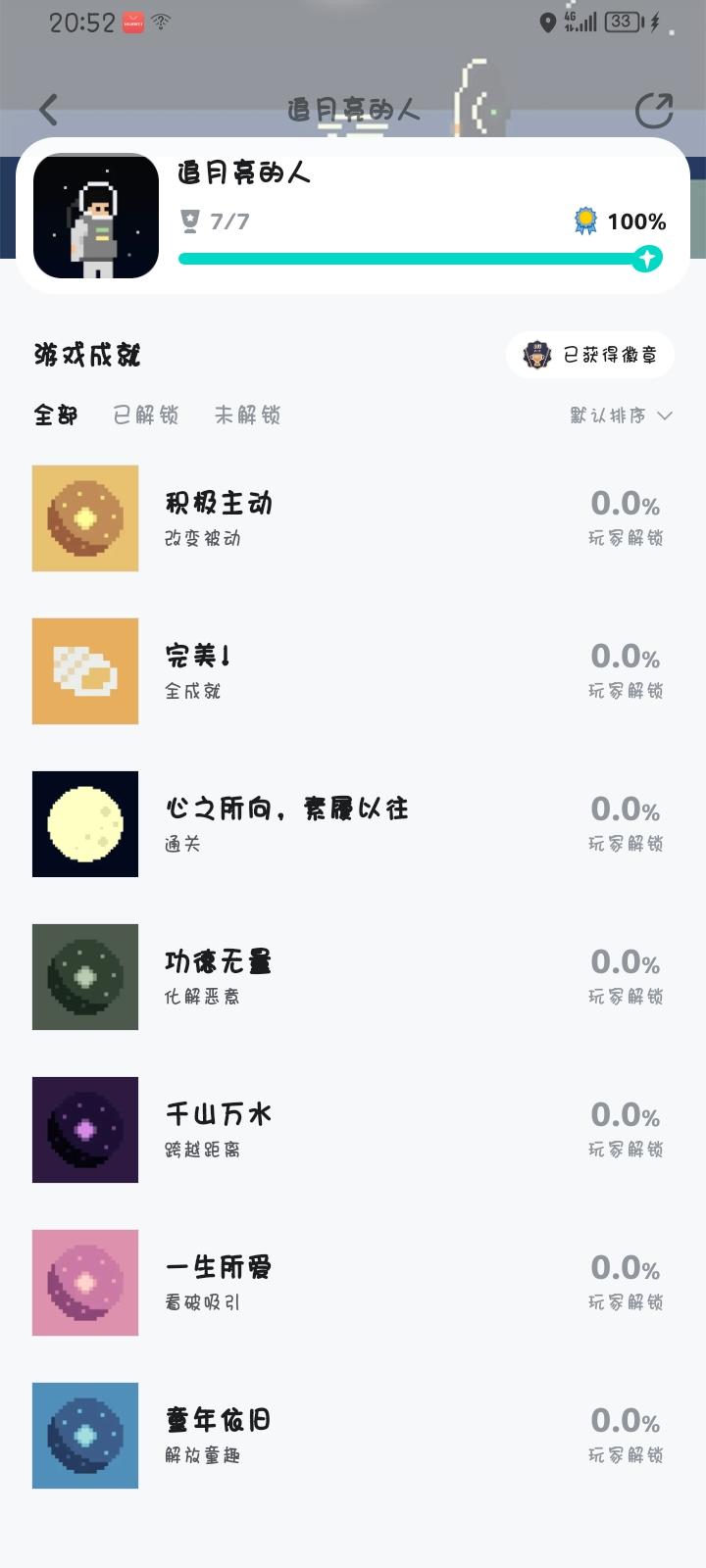Viewport: 706px width, 1568px height.
Task: Tap the 心之所向，素履以往 achievement title
Action: click(x=286, y=809)
